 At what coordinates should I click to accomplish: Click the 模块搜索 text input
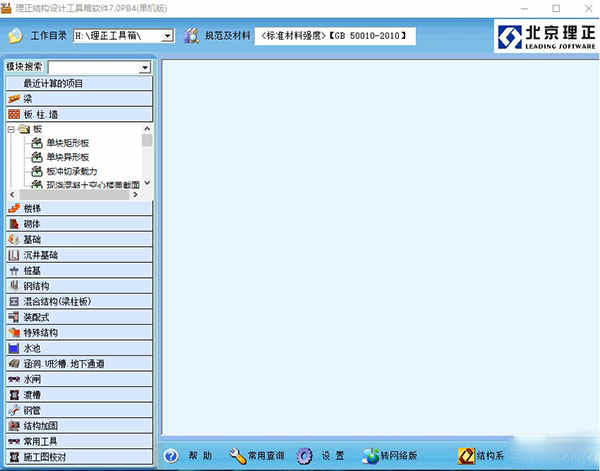pos(94,68)
